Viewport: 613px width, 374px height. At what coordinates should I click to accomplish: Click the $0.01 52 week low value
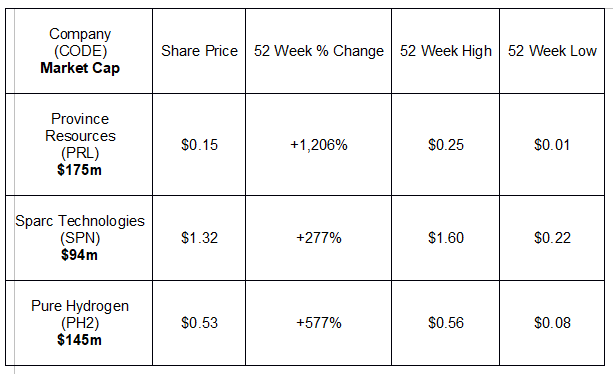point(552,144)
